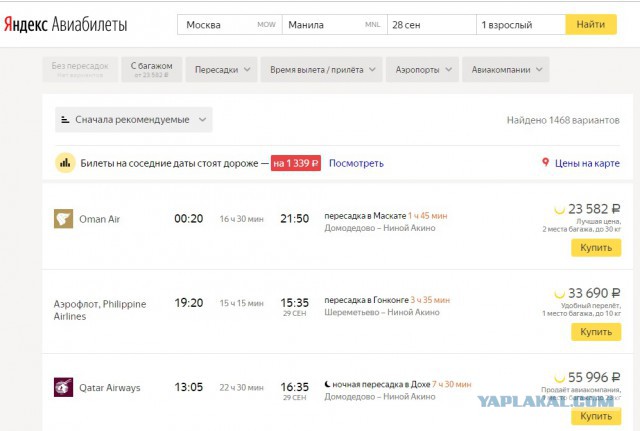Click departure time 13:05
This screenshot has height=431, width=640.
coord(189,387)
